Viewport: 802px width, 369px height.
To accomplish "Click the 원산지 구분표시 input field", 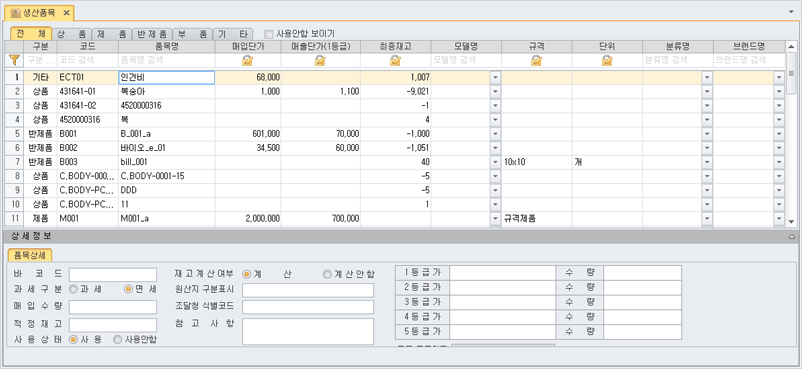I will pos(308,290).
